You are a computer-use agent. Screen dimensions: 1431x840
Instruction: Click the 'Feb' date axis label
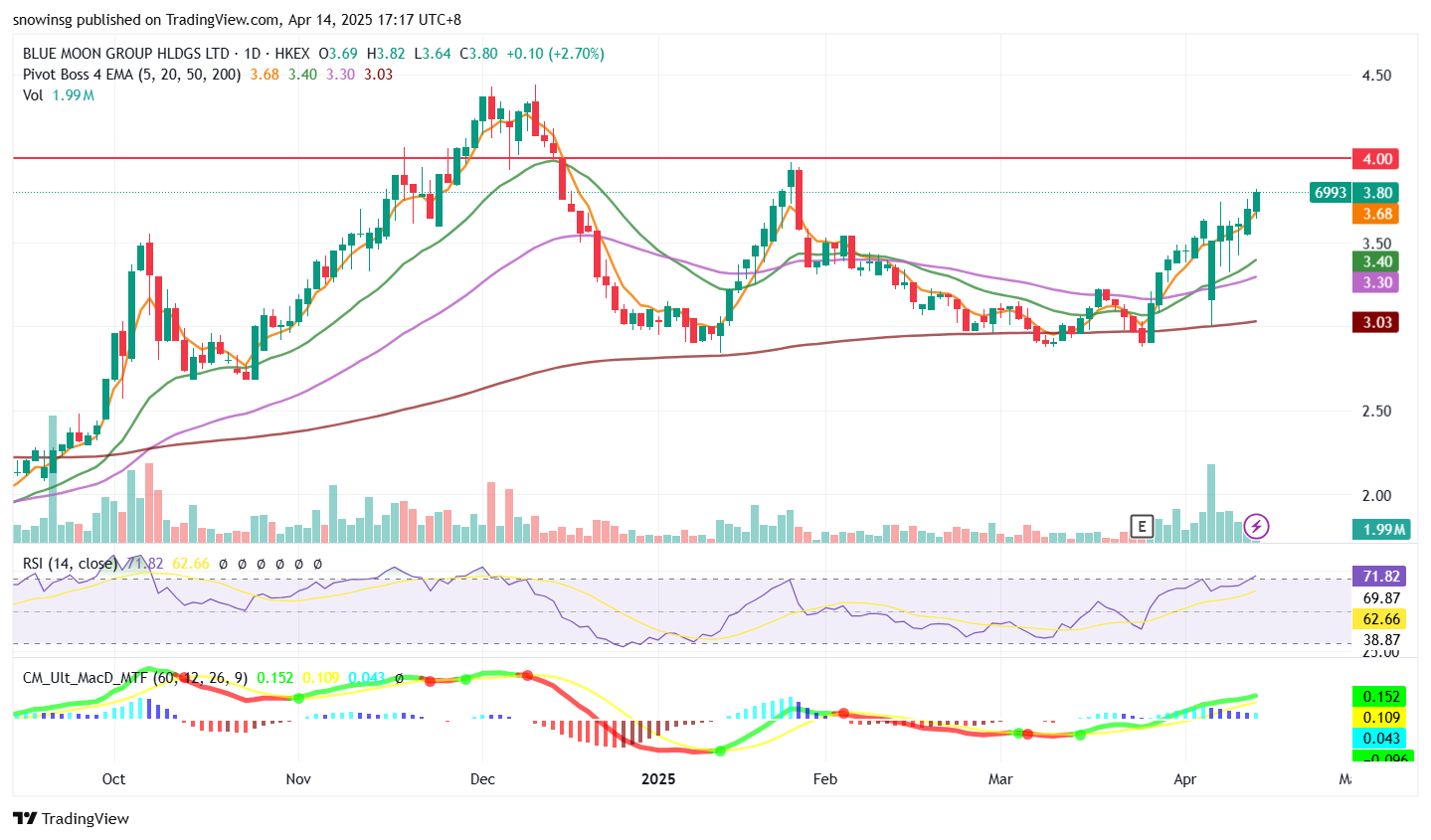824,778
